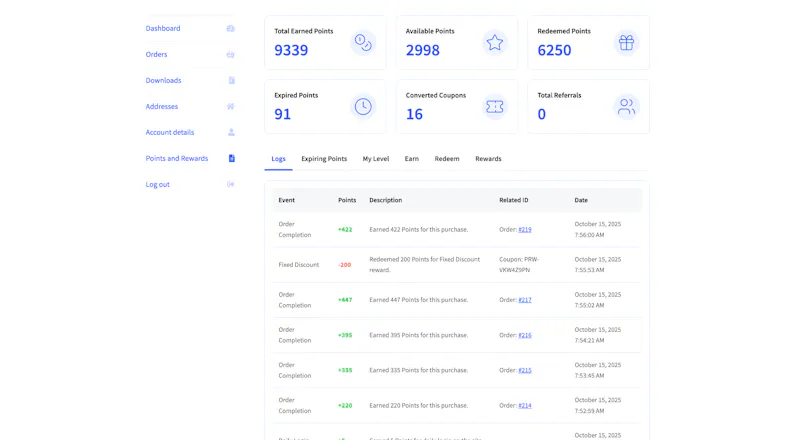Click 'Earned 220 Points for this purchase.'

coord(419,405)
